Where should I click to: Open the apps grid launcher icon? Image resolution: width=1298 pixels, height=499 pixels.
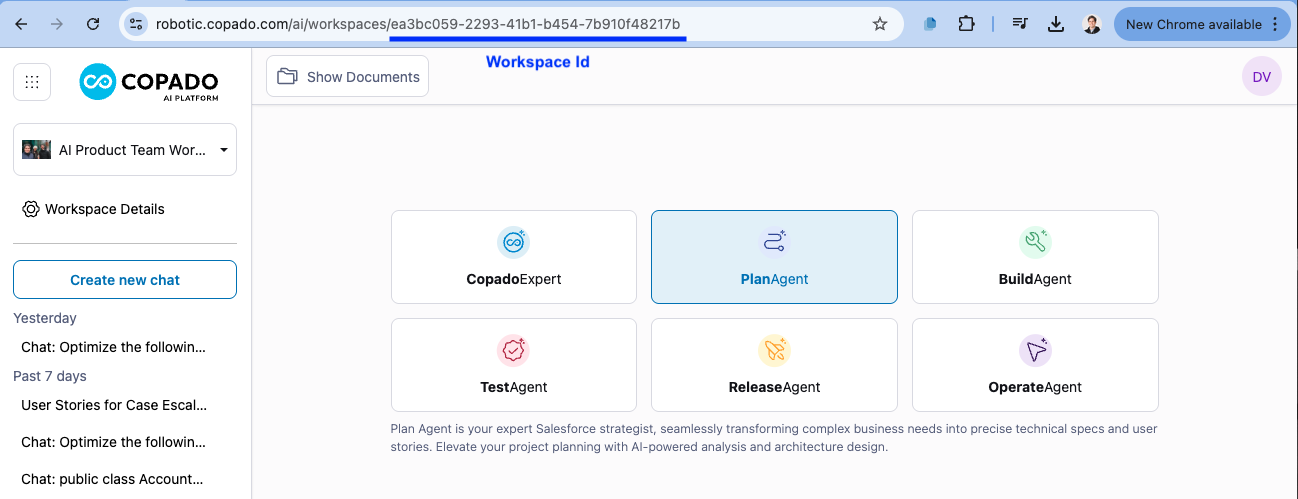[x=32, y=82]
